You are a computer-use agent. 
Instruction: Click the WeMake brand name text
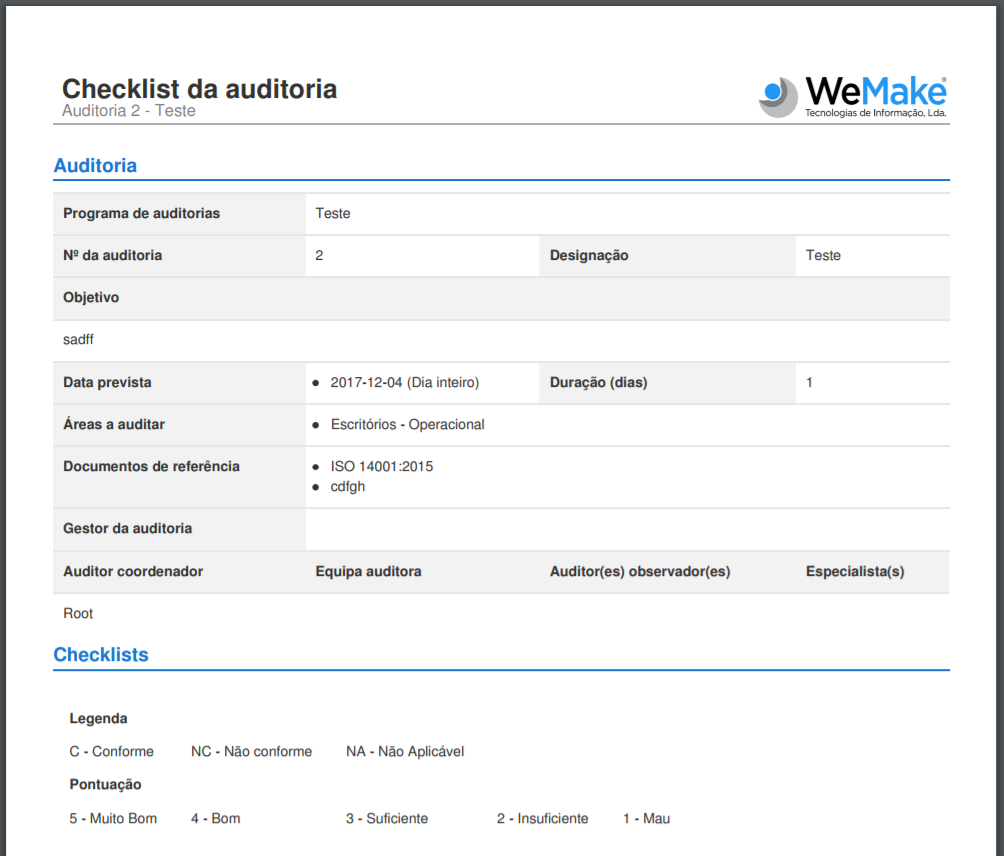point(875,92)
